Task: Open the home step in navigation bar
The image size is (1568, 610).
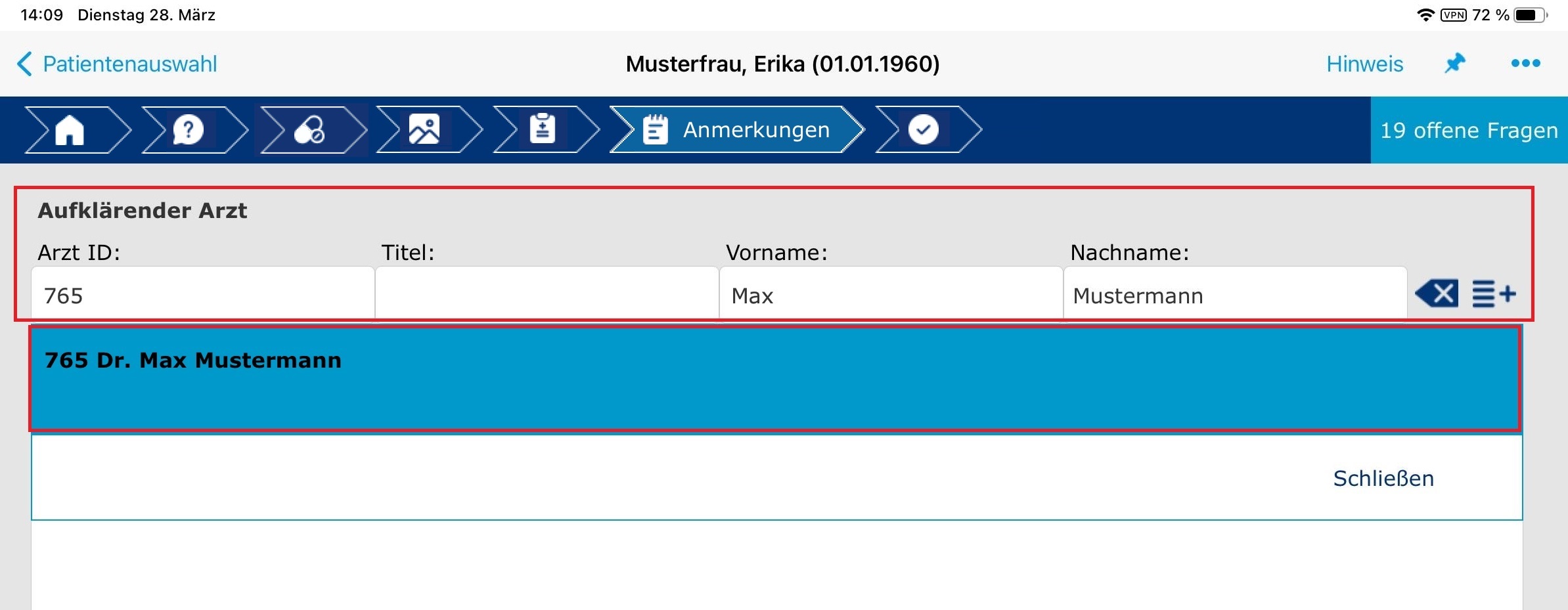Action: tap(70, 129)
